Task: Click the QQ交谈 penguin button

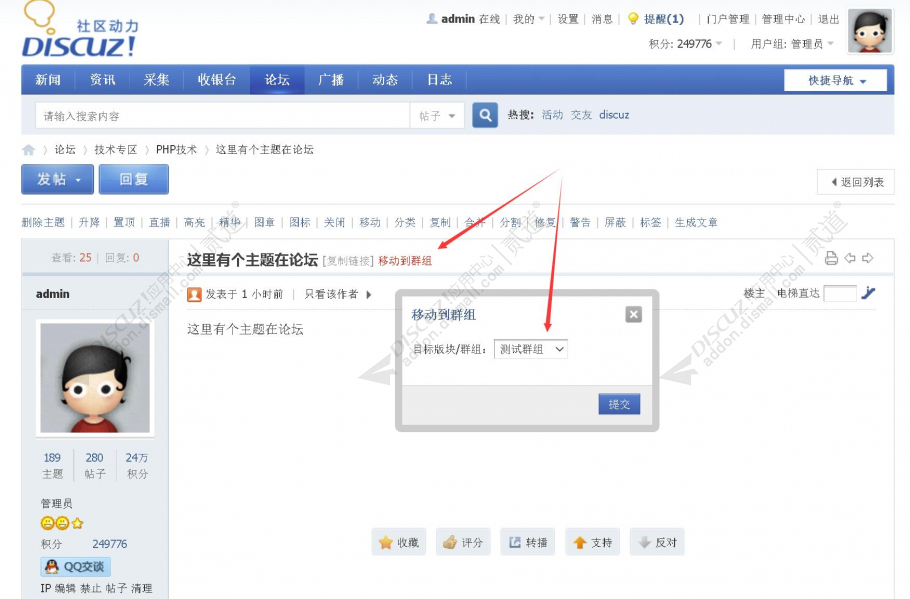Action: pyautogui.click(x=75, y=566)
